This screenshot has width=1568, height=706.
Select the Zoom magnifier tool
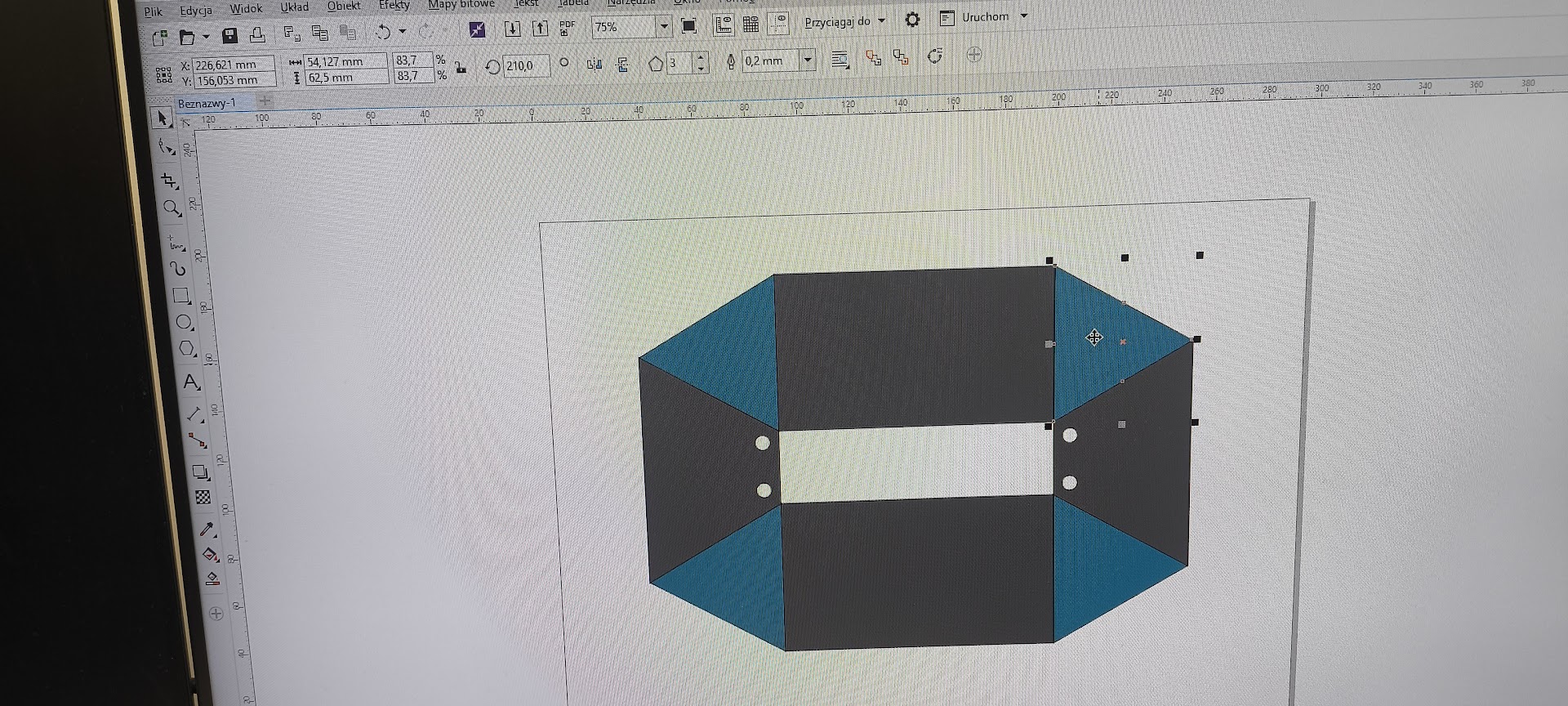click(x=171, y=209)
